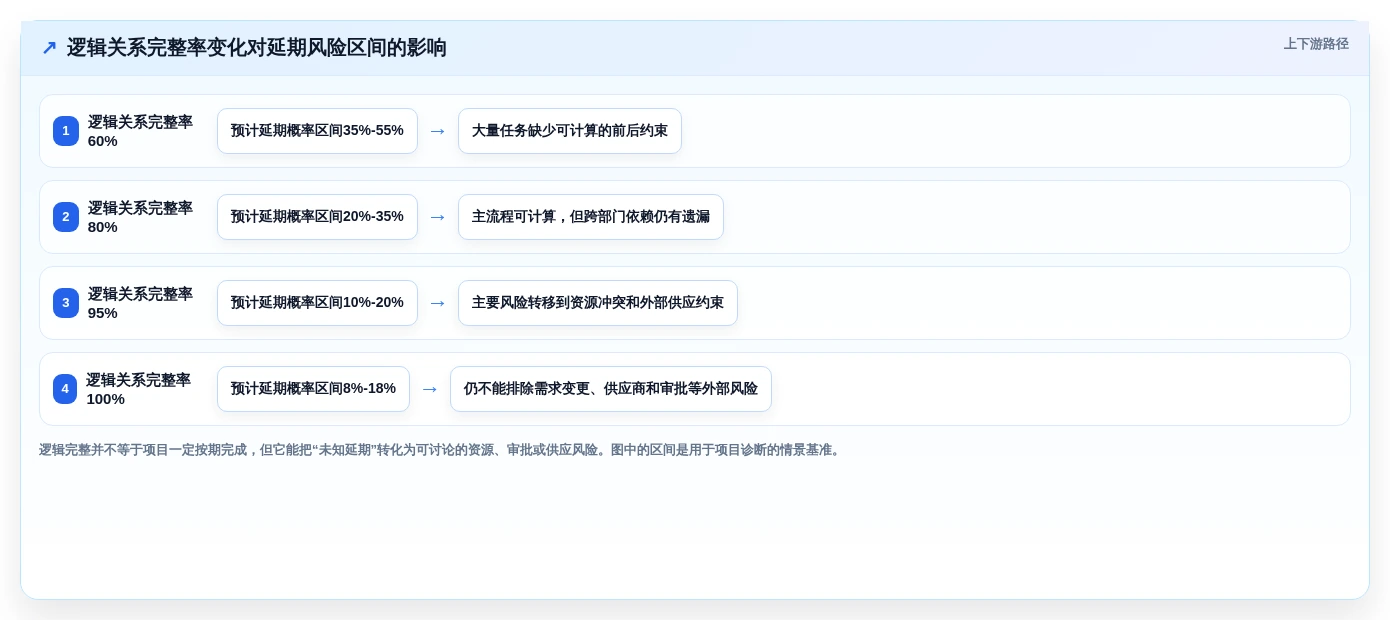1390x620 pixels.
Task: Select the title 逻辑关系完整率变化对延期风险区间的影响
Action: tap(257, 48)
